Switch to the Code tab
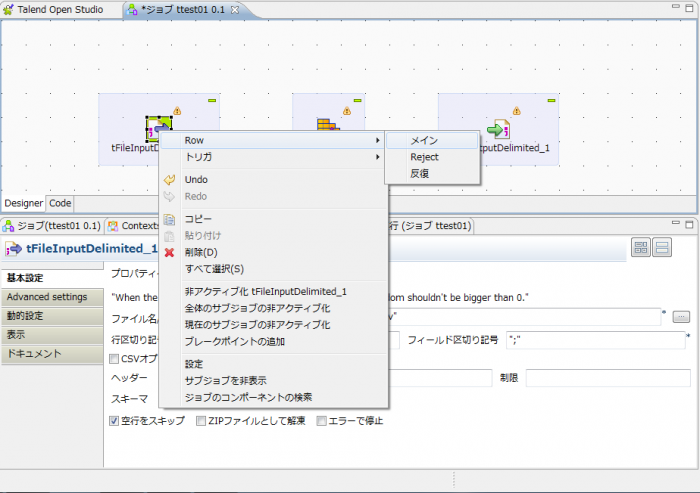The image size is (700, 493). pos(60,203)
